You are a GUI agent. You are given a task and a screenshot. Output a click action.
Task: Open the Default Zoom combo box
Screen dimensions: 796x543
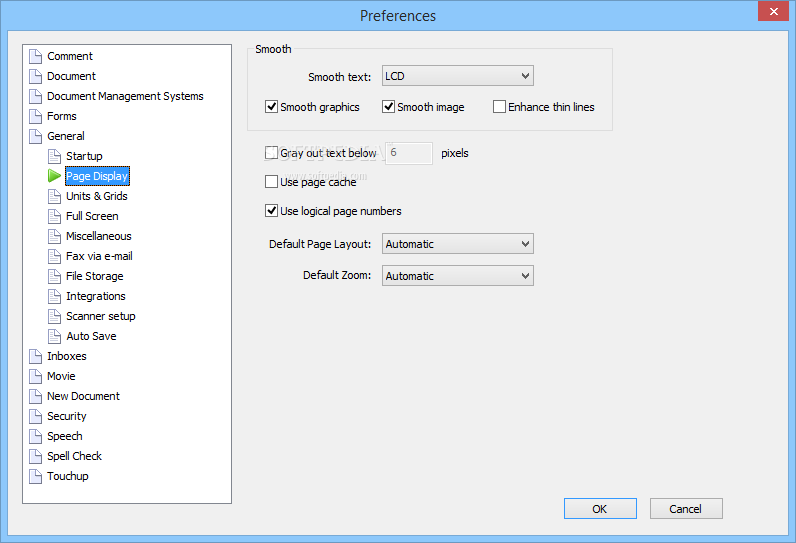(457, 276)
